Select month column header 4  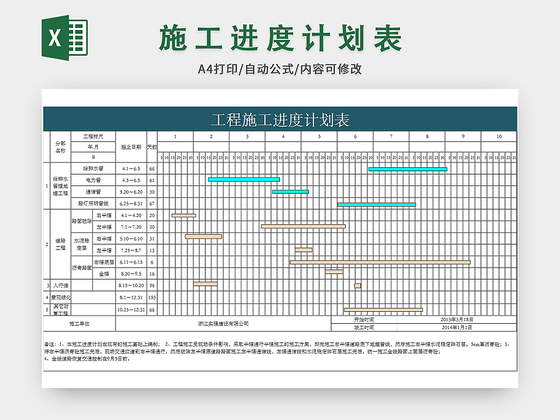point(283,136)
